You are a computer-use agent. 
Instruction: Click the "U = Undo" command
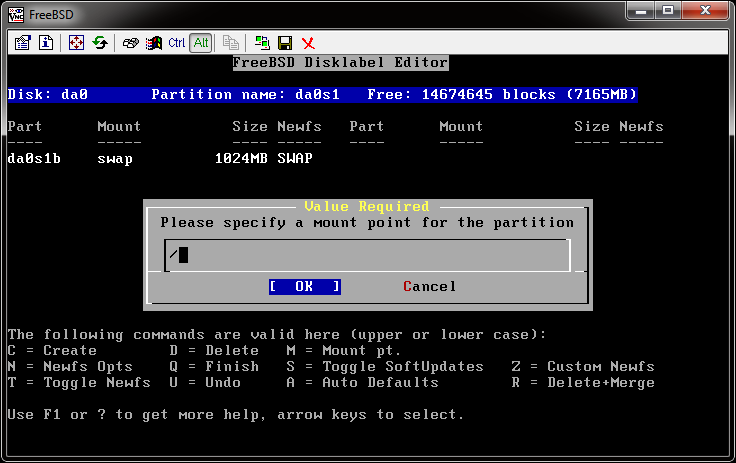205,382
